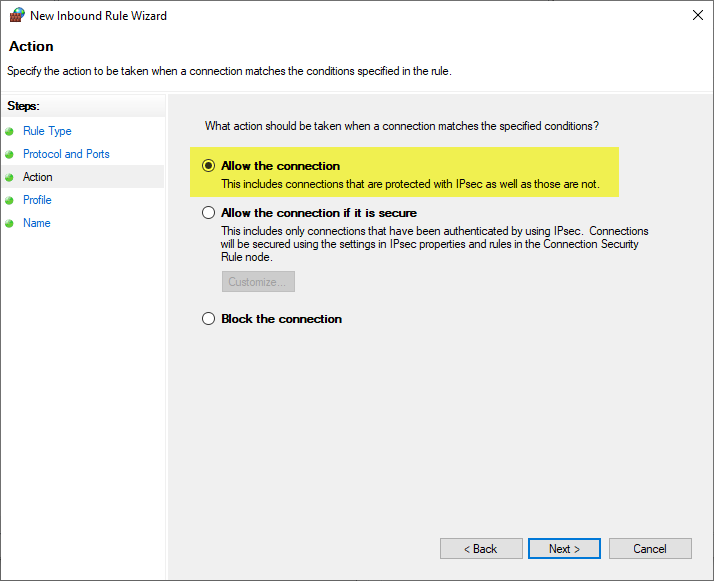Proceed by clicking Next
The width and height of the screenshot is (714, 581).
pyautogui.click(x=565, y=549)
